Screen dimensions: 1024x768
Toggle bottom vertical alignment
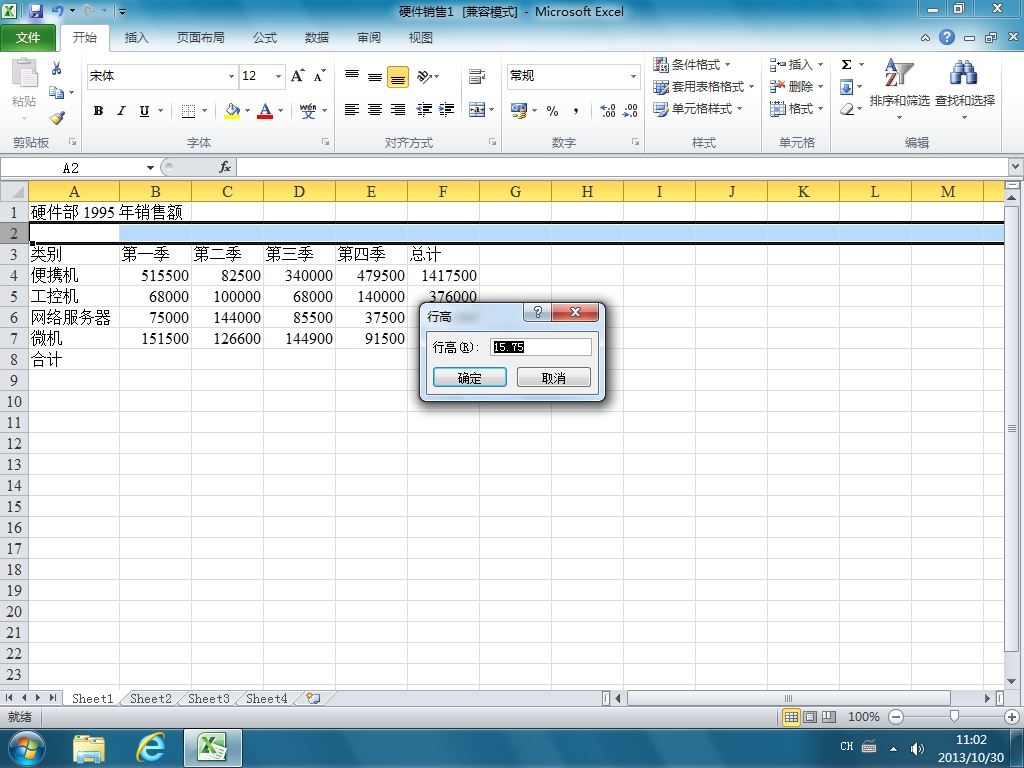click(398, 76)
